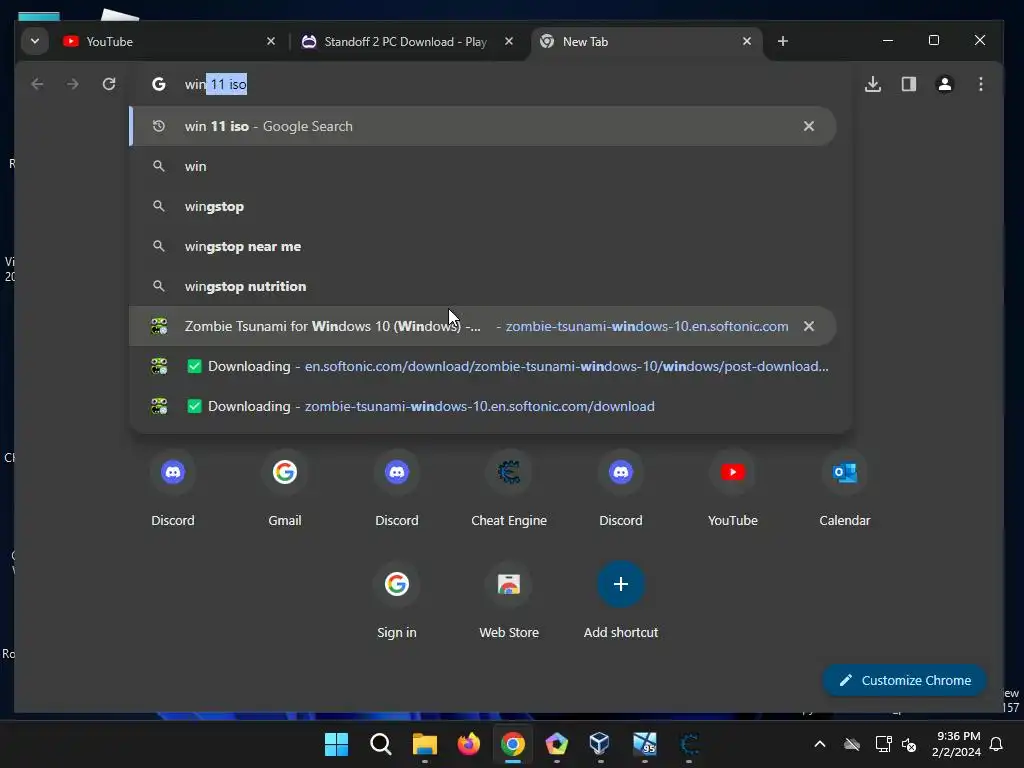Viewport: 1024px width, 768px height.
Task: Remove the win 11 iso history suggestion
Action: 808,126
